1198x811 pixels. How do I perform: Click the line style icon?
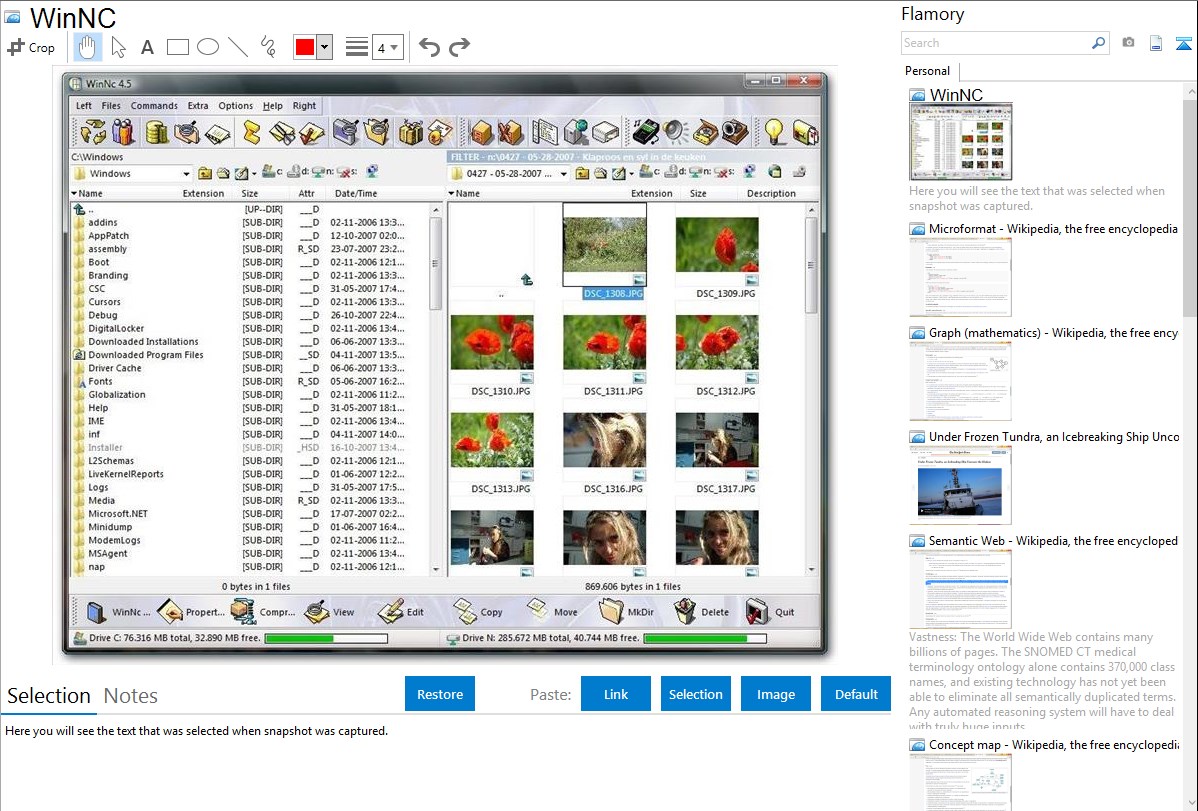pyautogui.click(x=356, y=47)
